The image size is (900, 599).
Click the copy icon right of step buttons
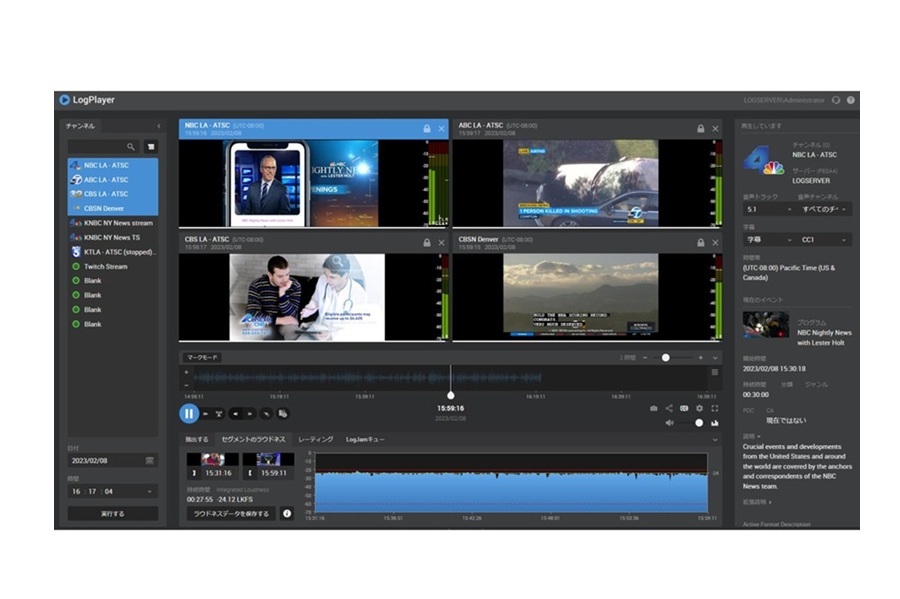tap(283, 414)
